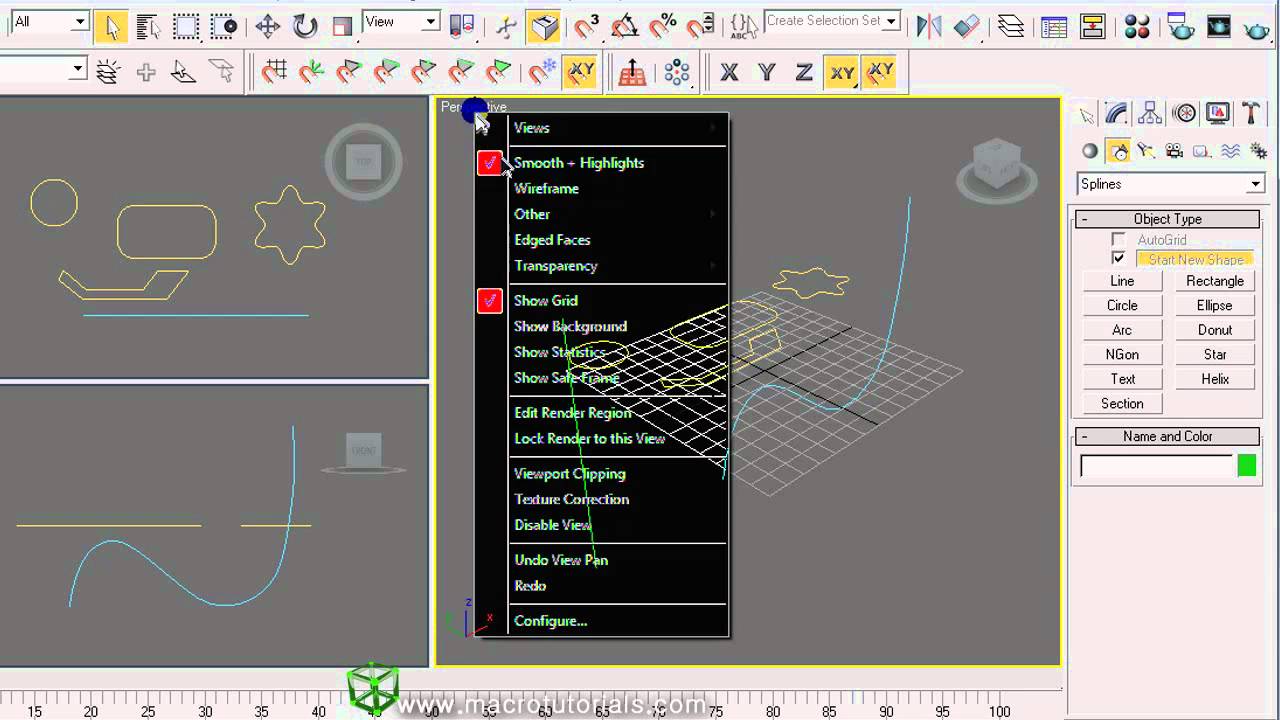Open the Modify panel tab
1280x720 pixels.
click(1117, 114)
